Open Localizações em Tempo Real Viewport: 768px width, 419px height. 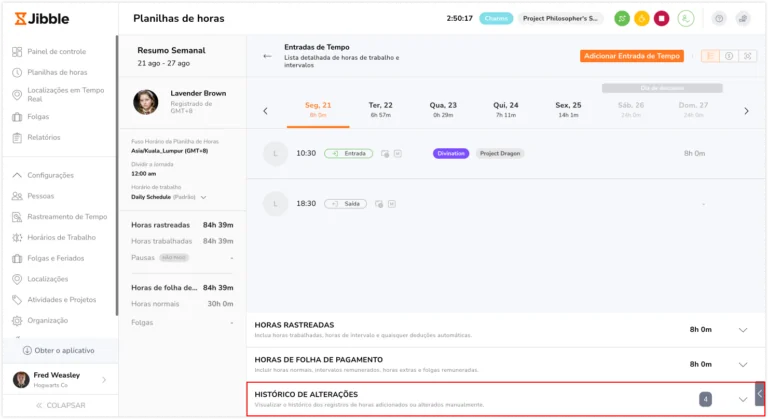[x=58, y=95]
